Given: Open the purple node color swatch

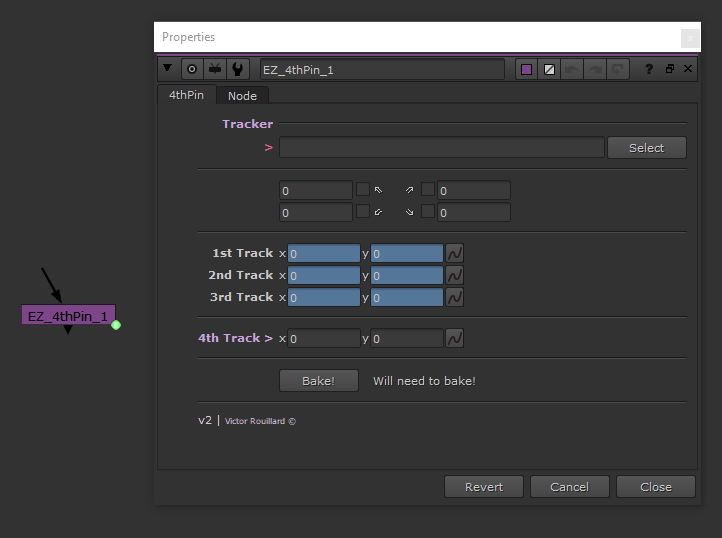Looking at the screenshot, I should click(x=527, y=69).
